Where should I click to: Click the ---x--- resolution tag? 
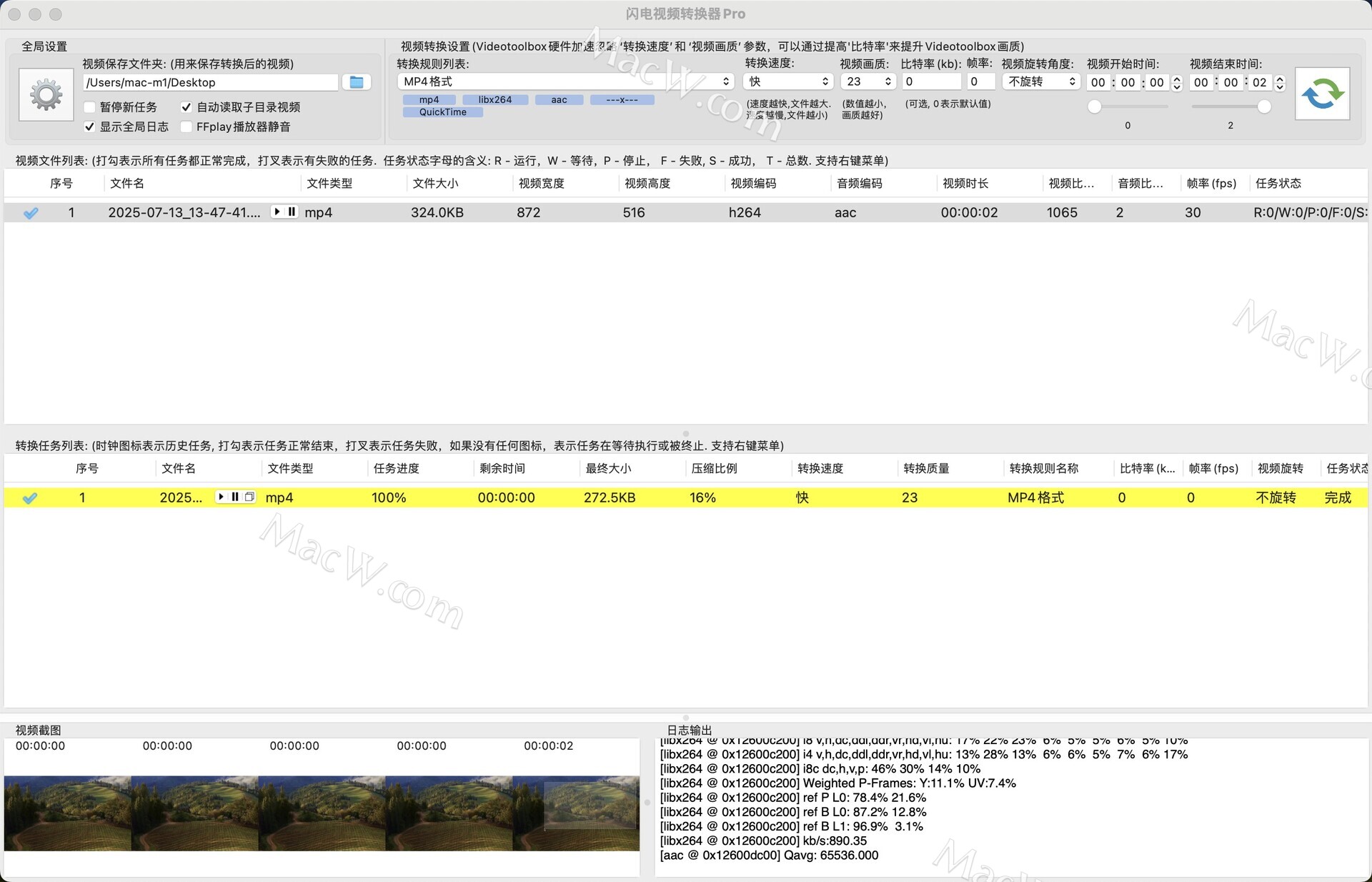coord(622,100)
